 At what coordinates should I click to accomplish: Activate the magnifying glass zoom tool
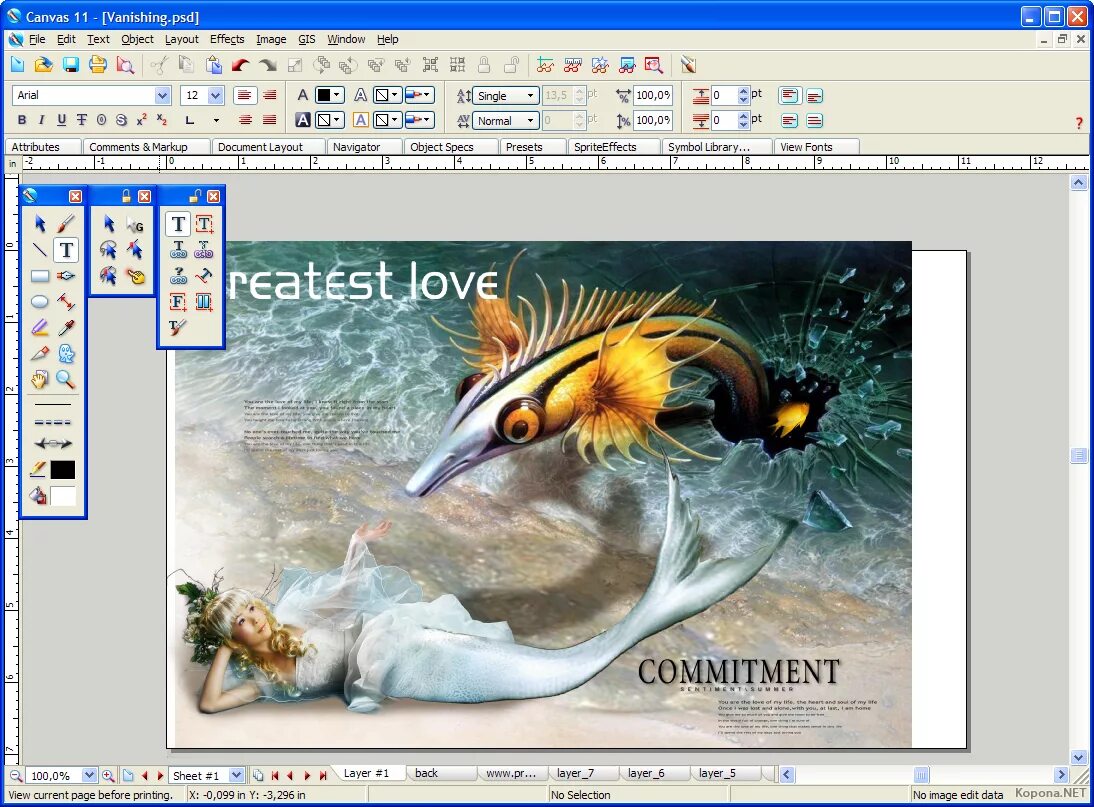[x=66, y=379]
